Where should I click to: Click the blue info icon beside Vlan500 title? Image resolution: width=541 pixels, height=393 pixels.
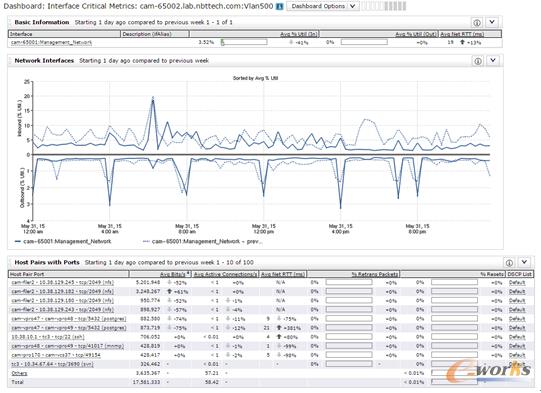coord(279,7)
